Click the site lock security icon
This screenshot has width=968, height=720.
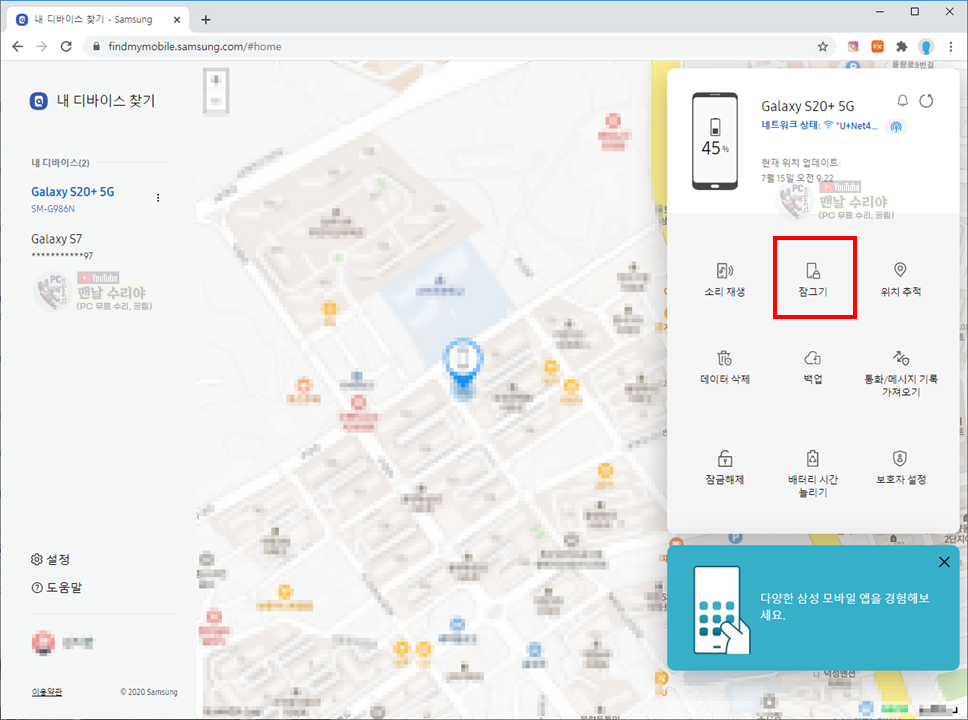96,46
